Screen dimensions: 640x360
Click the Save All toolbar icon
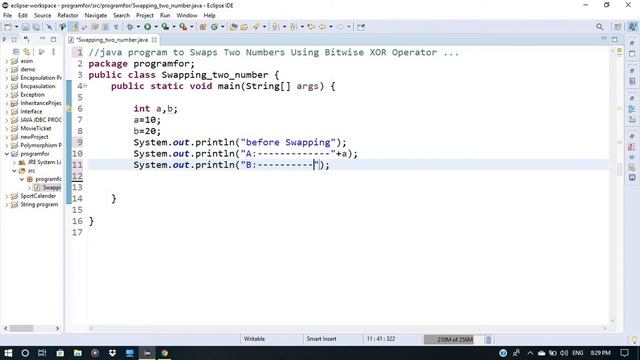[36, 27]
